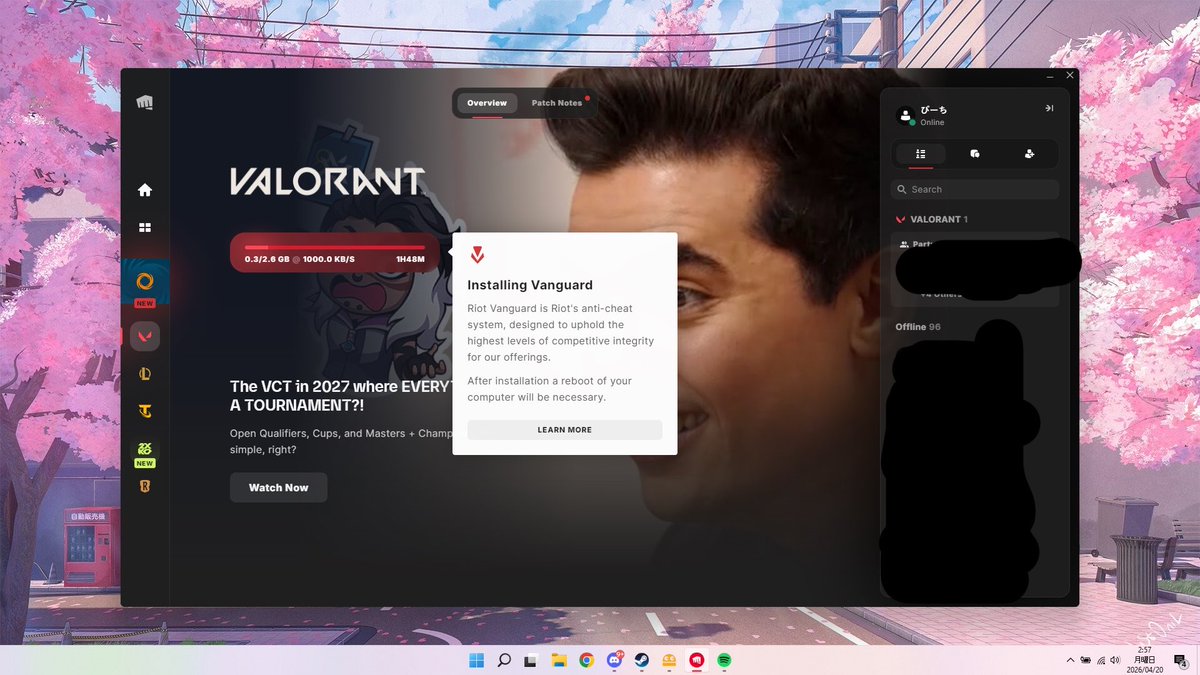Image resolution: width=1200 pixels, height=675 pixels.
Task: Click the Vanguard red shield icon in popup
Action: [x=478, y=255]
